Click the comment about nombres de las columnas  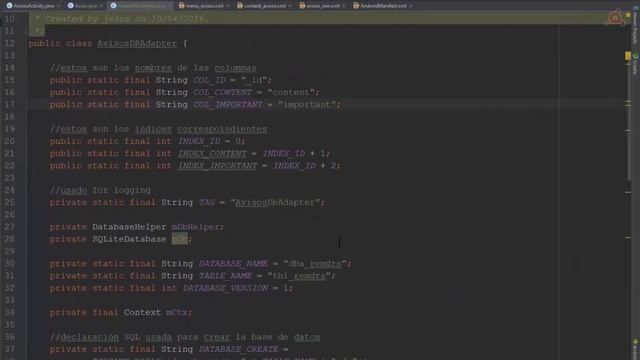tap(153, 68)
